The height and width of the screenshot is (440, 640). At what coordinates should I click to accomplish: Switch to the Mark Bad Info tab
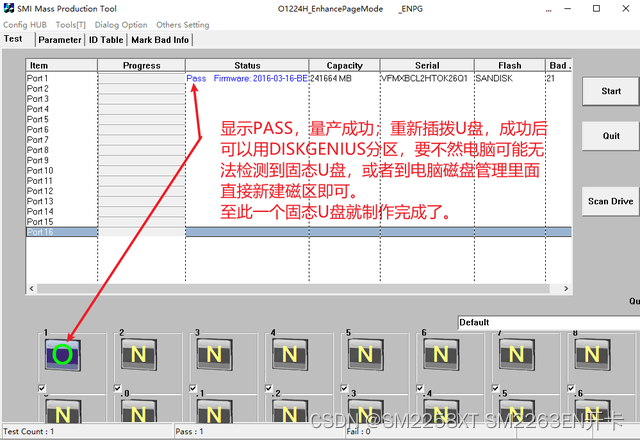pos(160,40)
